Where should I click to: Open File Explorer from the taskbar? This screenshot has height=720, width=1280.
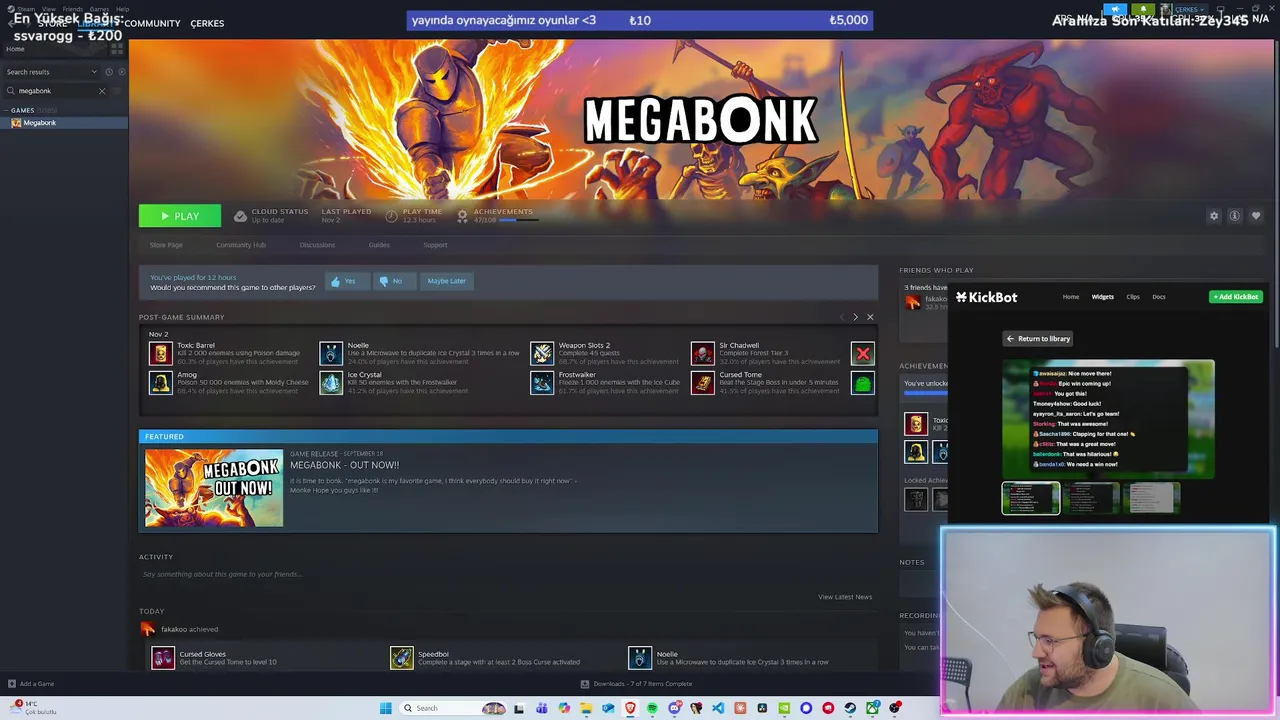tap(586, 708)
